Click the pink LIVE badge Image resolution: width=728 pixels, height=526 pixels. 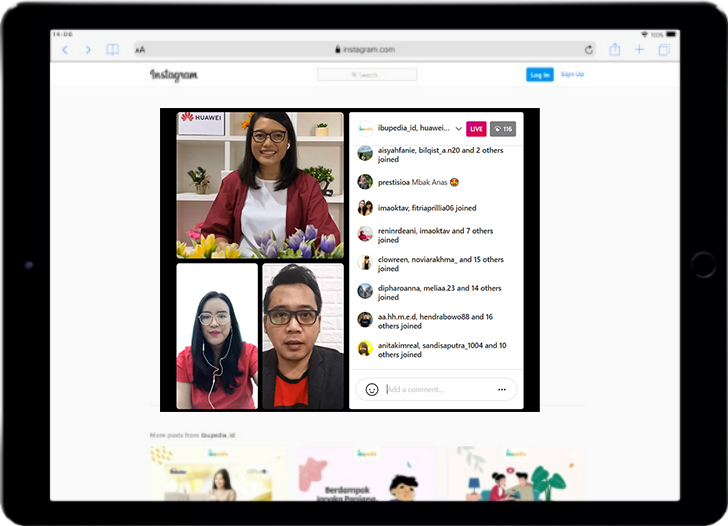[x=476, y=129]
